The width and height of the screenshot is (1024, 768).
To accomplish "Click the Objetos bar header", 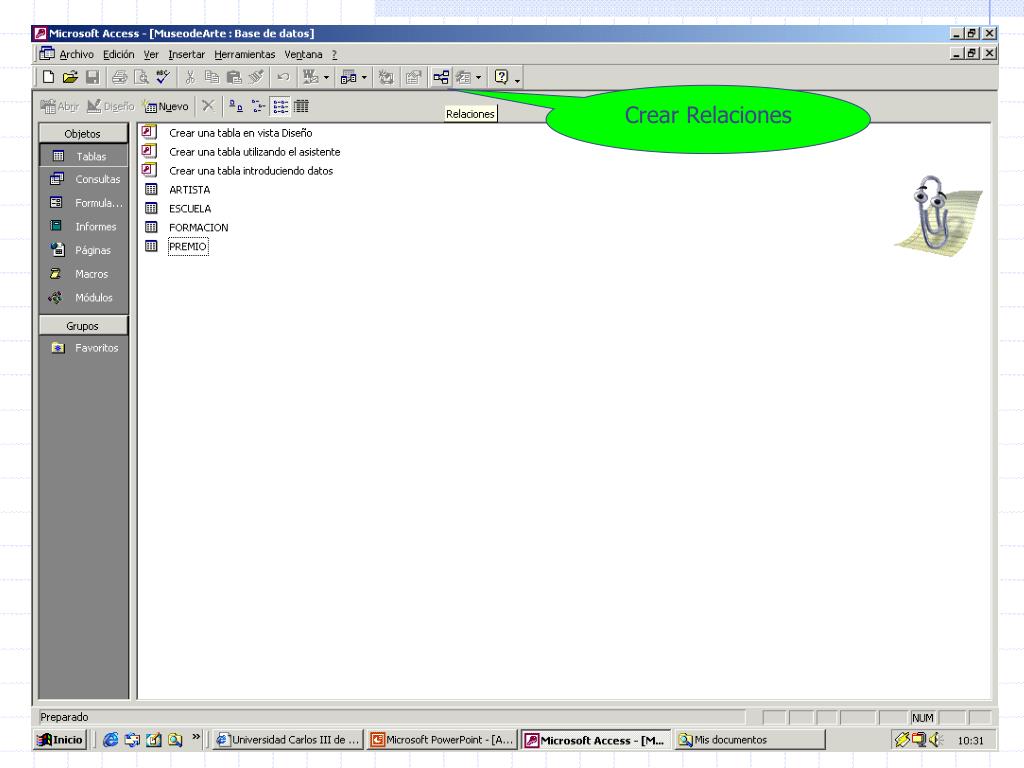I will pyautogui.click(x=83, y=133).
